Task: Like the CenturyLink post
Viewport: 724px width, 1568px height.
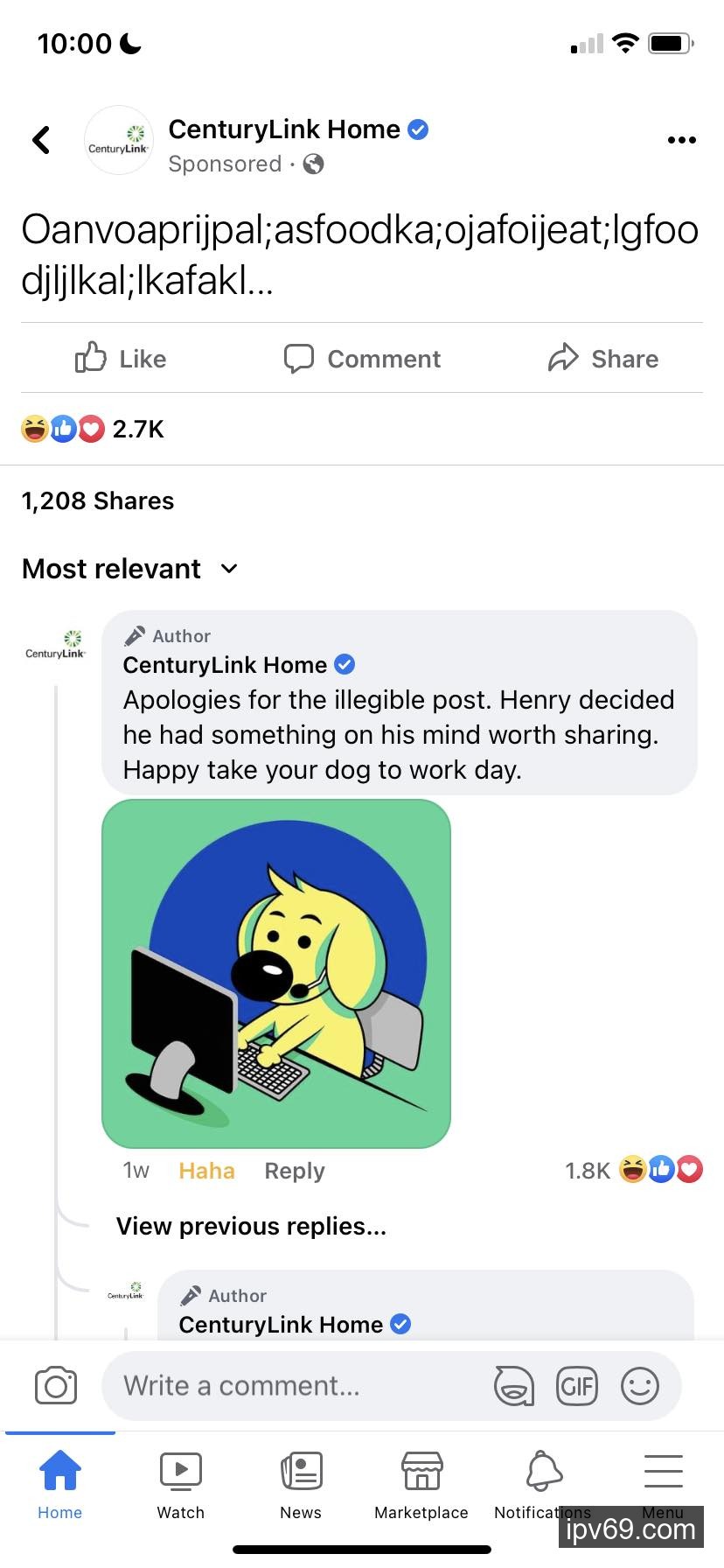Action: 121,359
